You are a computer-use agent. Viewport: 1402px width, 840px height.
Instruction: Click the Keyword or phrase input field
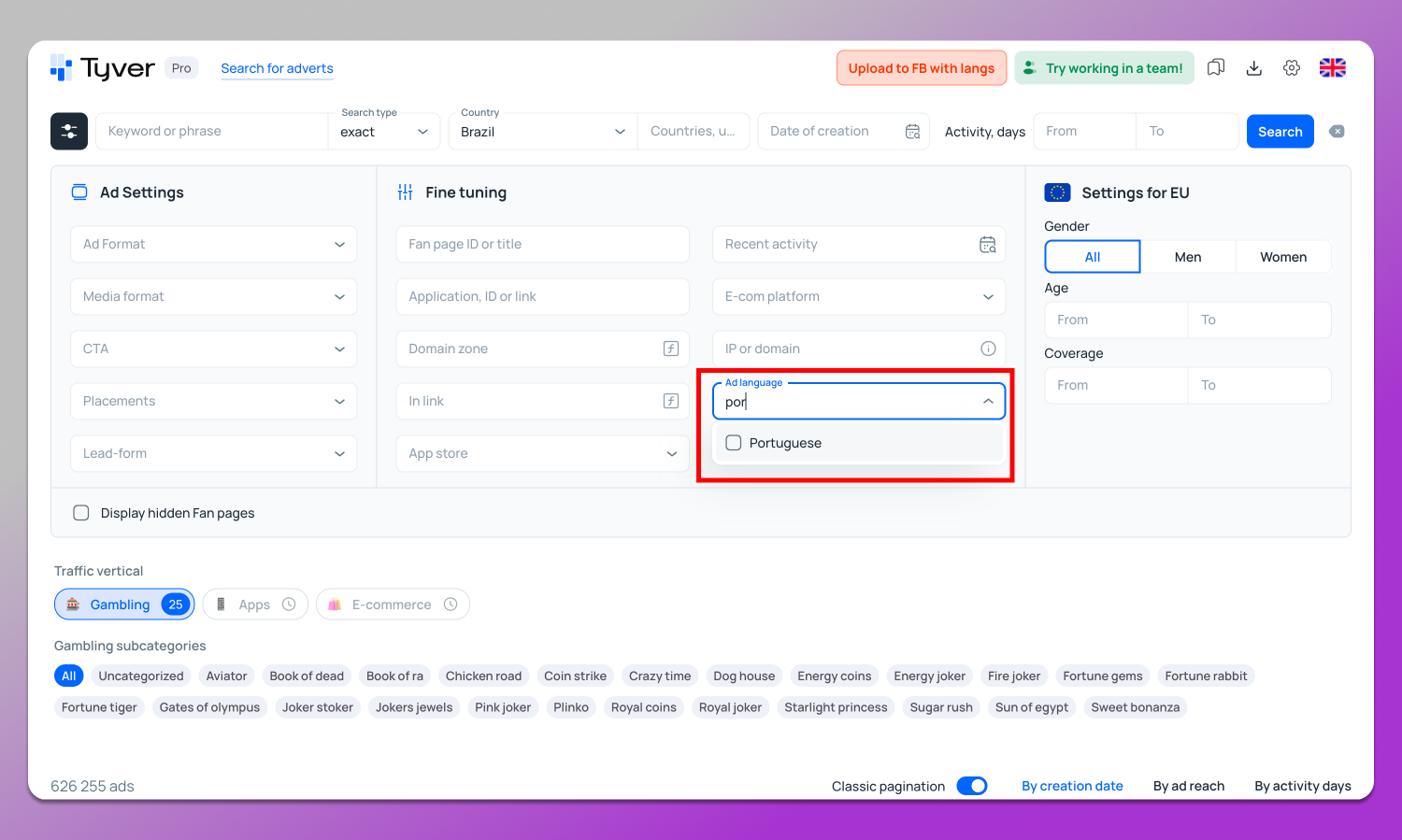coord(213,132)
